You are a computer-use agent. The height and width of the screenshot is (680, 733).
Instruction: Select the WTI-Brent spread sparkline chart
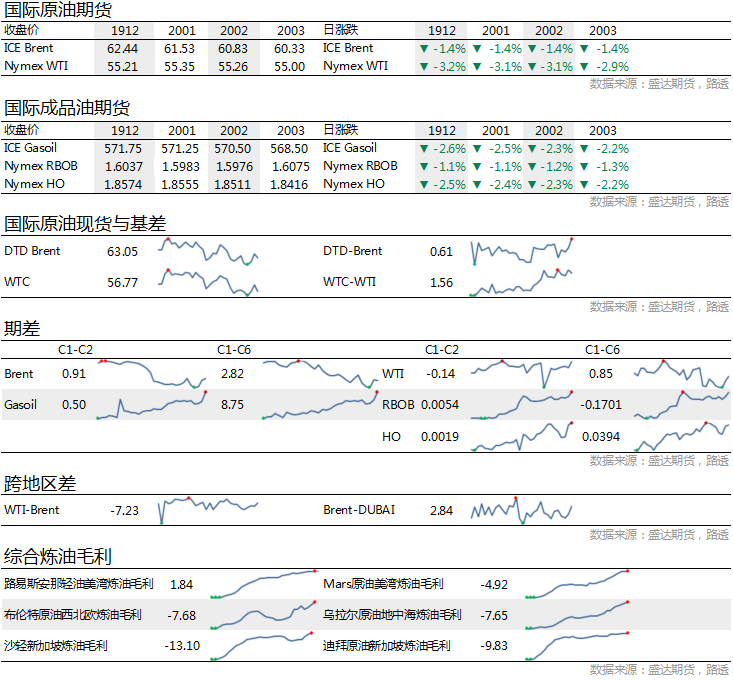pos(208,510)
